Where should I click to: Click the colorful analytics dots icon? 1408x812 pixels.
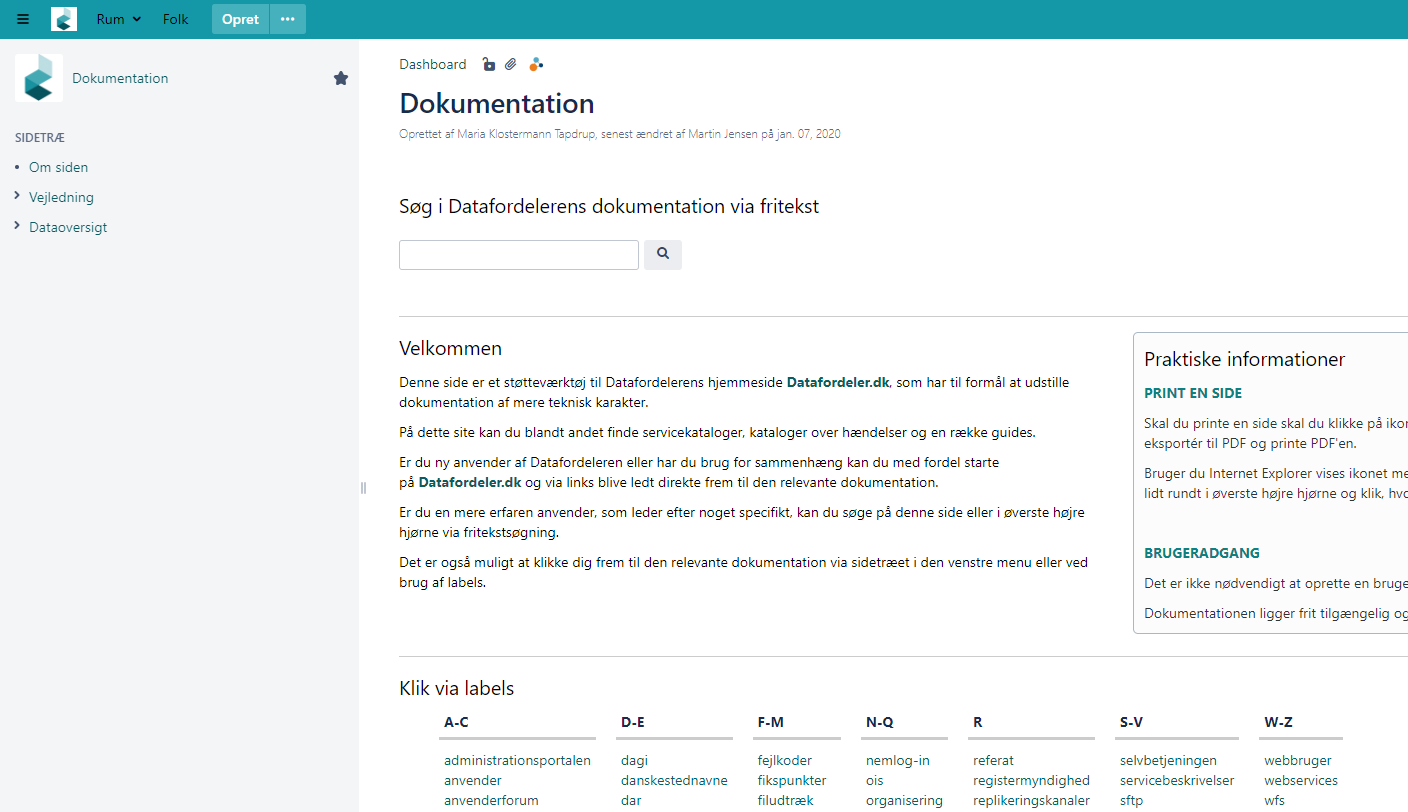click(x=537, y=65)
